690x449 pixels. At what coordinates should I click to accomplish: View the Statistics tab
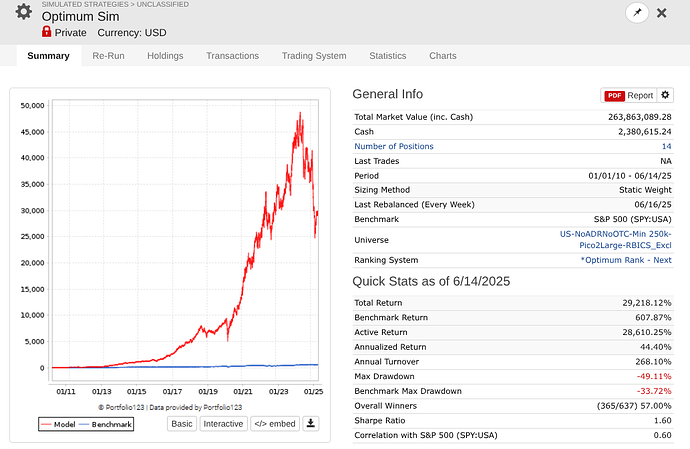pyautogui.click(x=388, y=56)
